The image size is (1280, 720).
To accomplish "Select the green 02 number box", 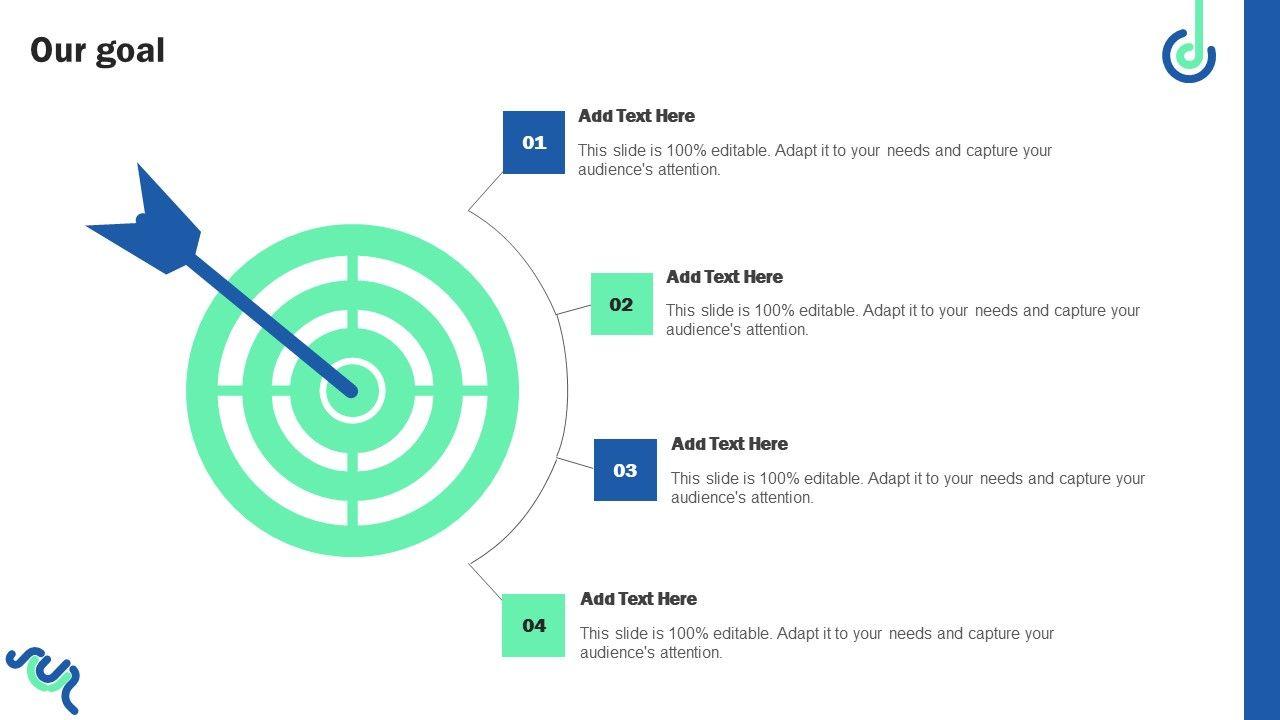I will coord(621,304).
